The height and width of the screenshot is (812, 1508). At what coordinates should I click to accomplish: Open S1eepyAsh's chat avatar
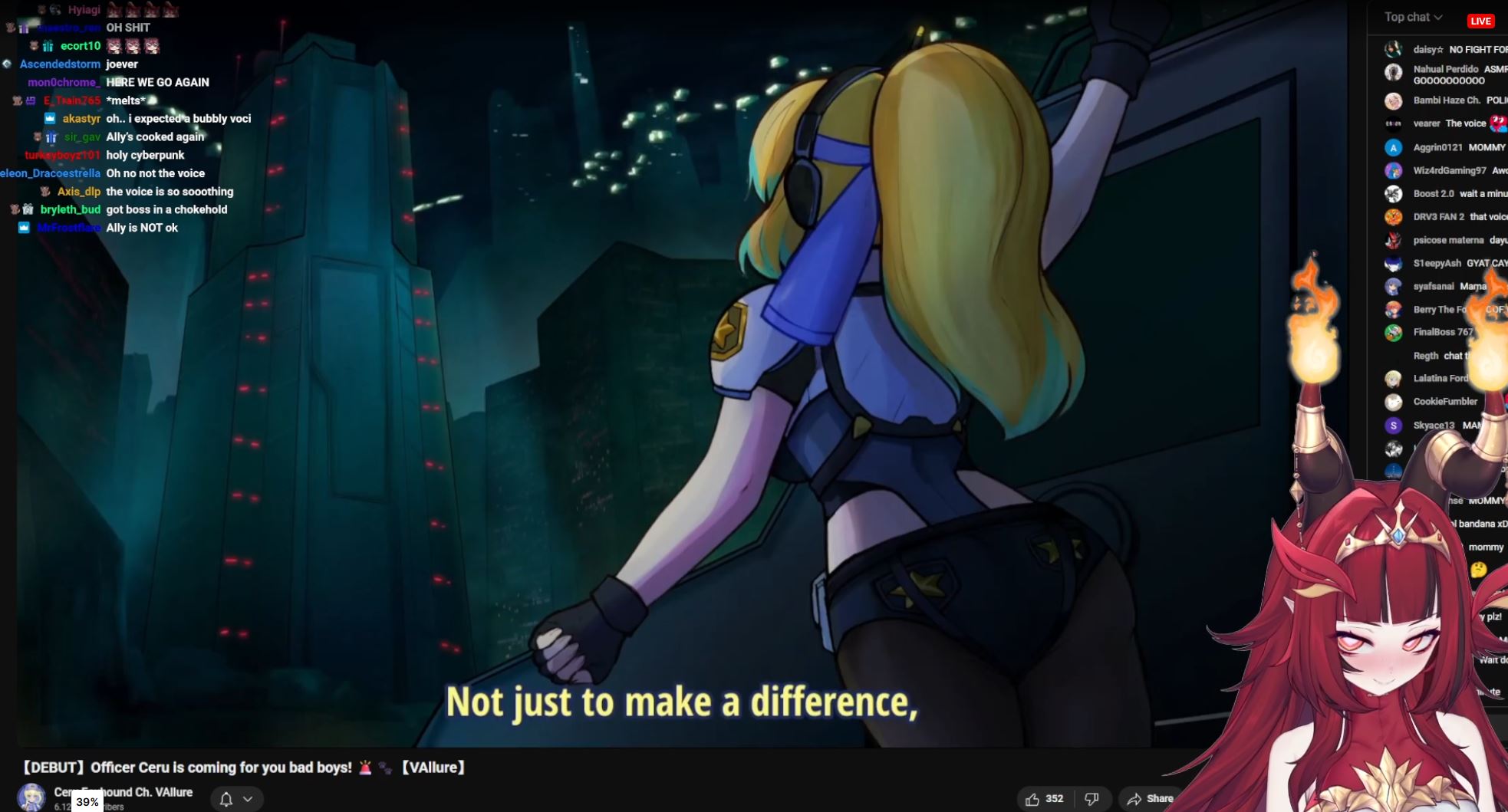(1394, 264)
